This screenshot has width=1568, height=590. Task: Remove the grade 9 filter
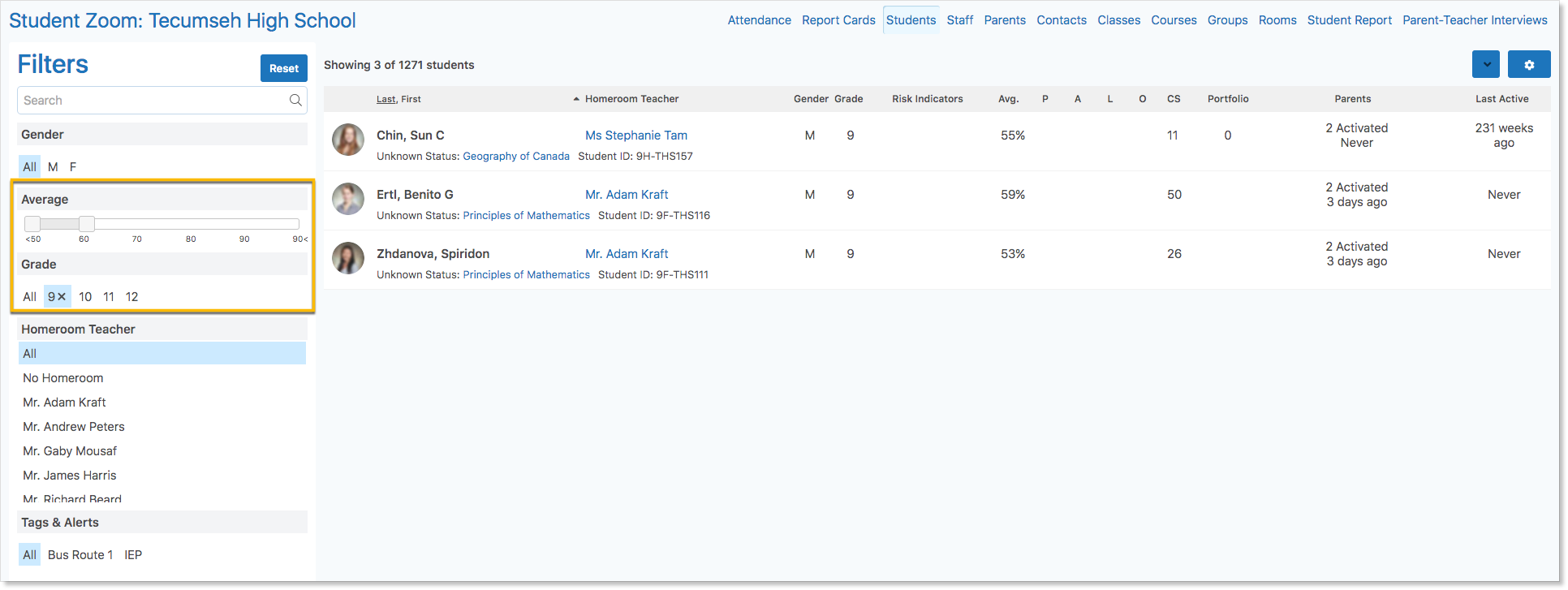point(62,297)
